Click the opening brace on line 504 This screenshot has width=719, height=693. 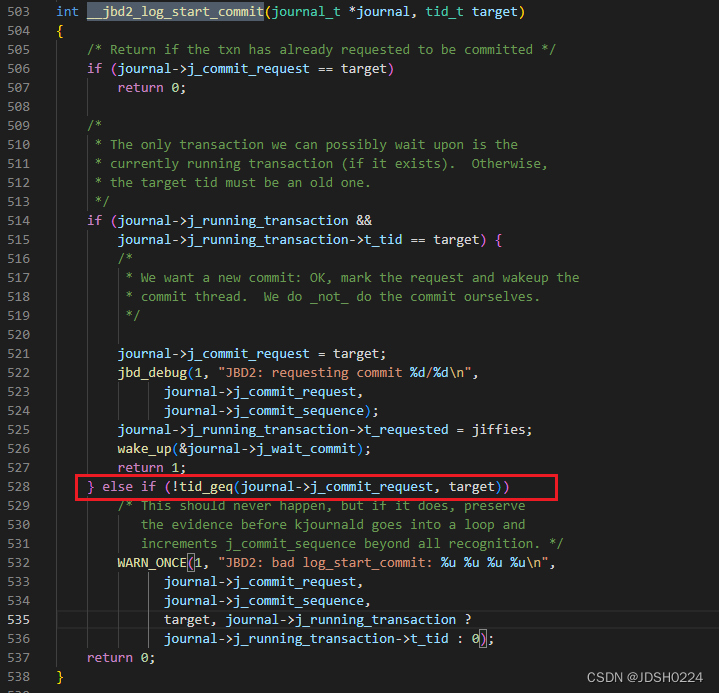[60, 31]
